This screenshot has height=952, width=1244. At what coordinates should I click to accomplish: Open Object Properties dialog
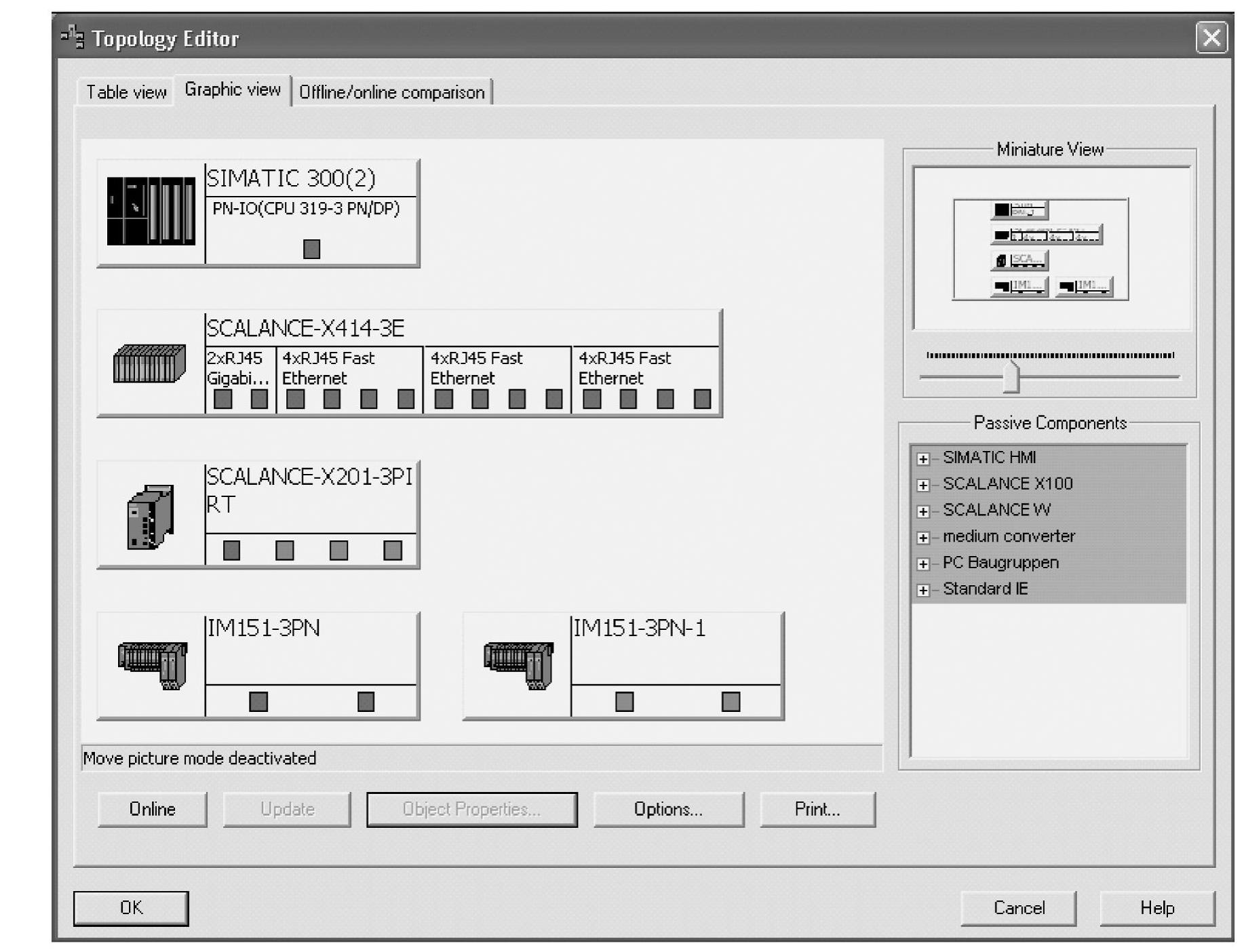[471, 809]
